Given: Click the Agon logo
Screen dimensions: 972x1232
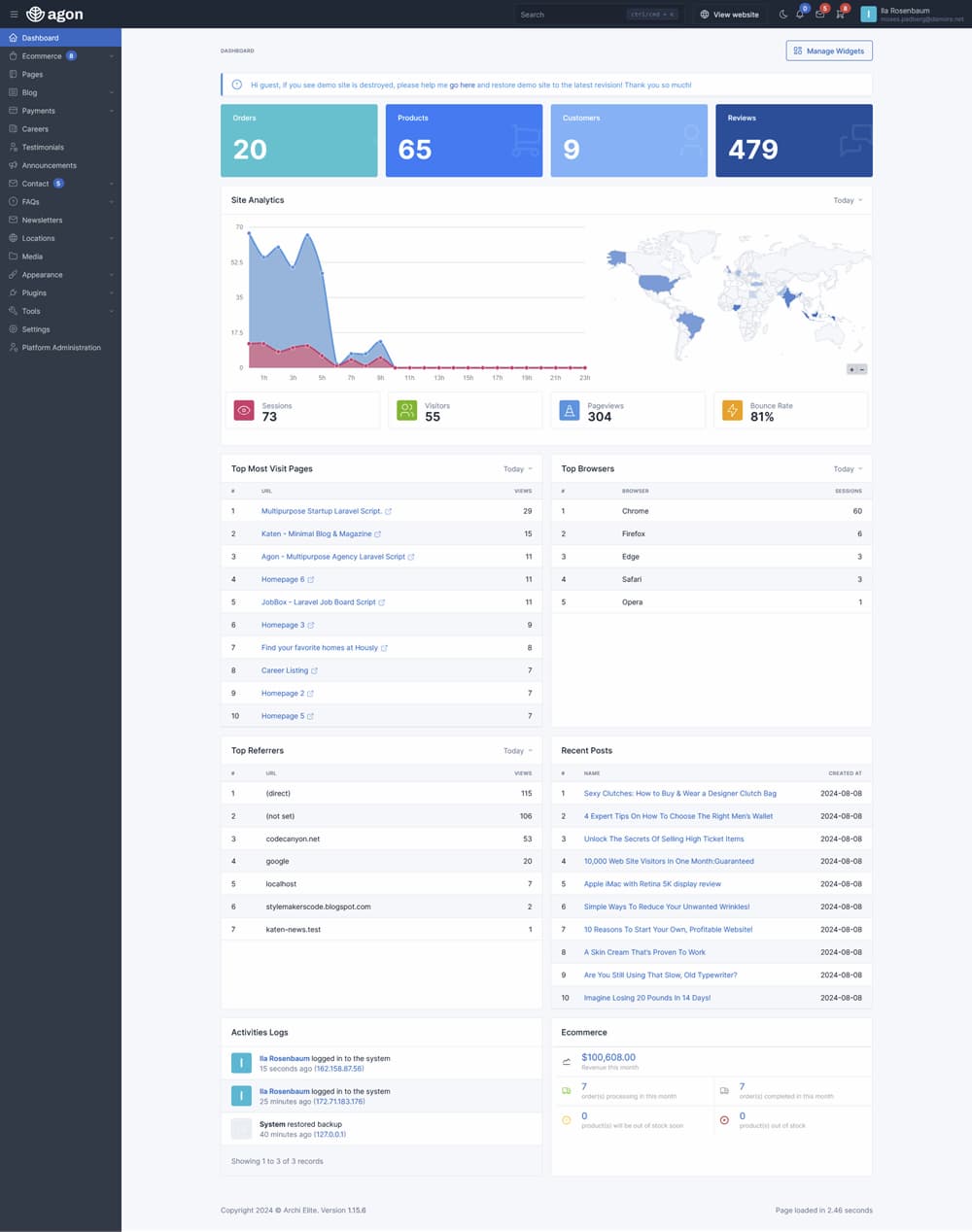Looking at the screenshot, I should coord(54,15).
